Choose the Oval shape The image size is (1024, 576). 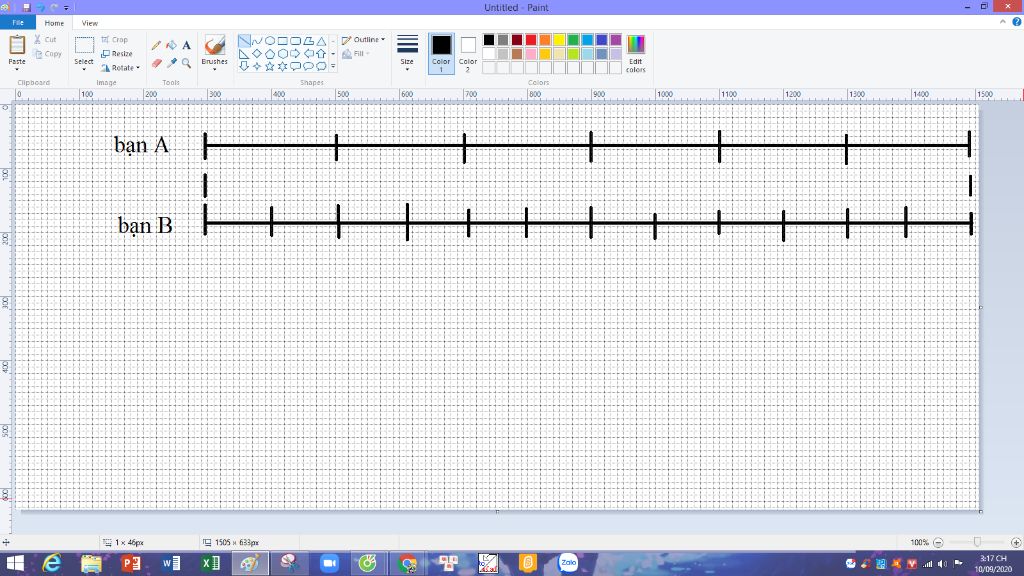pos(270,40)
